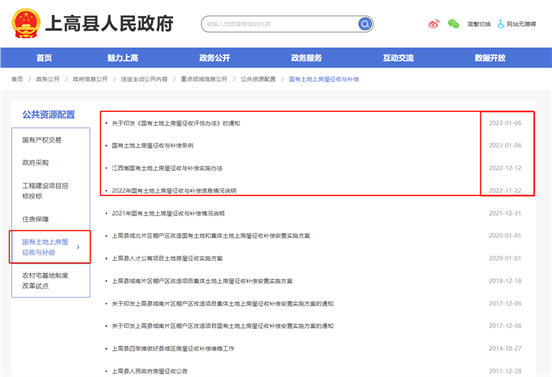Open the Weibo icon link
552x377 pixels.
point(434,24)
